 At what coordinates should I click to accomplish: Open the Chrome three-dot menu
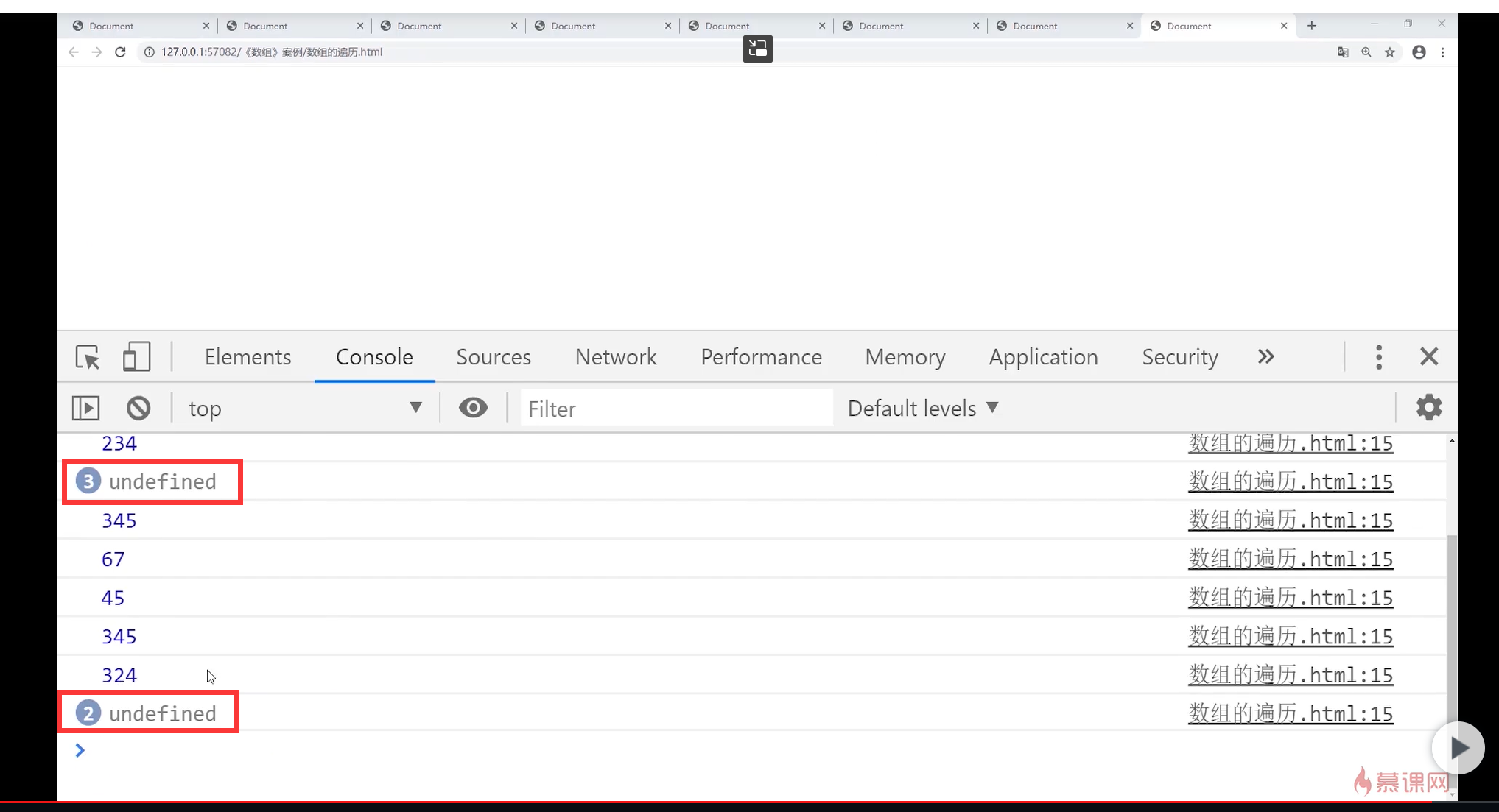point(1442,52)
